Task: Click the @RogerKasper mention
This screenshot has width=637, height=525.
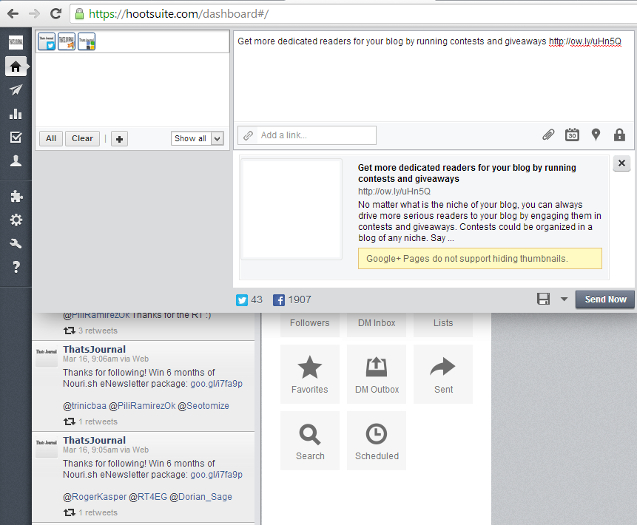Action: click(x=95, y=497)
